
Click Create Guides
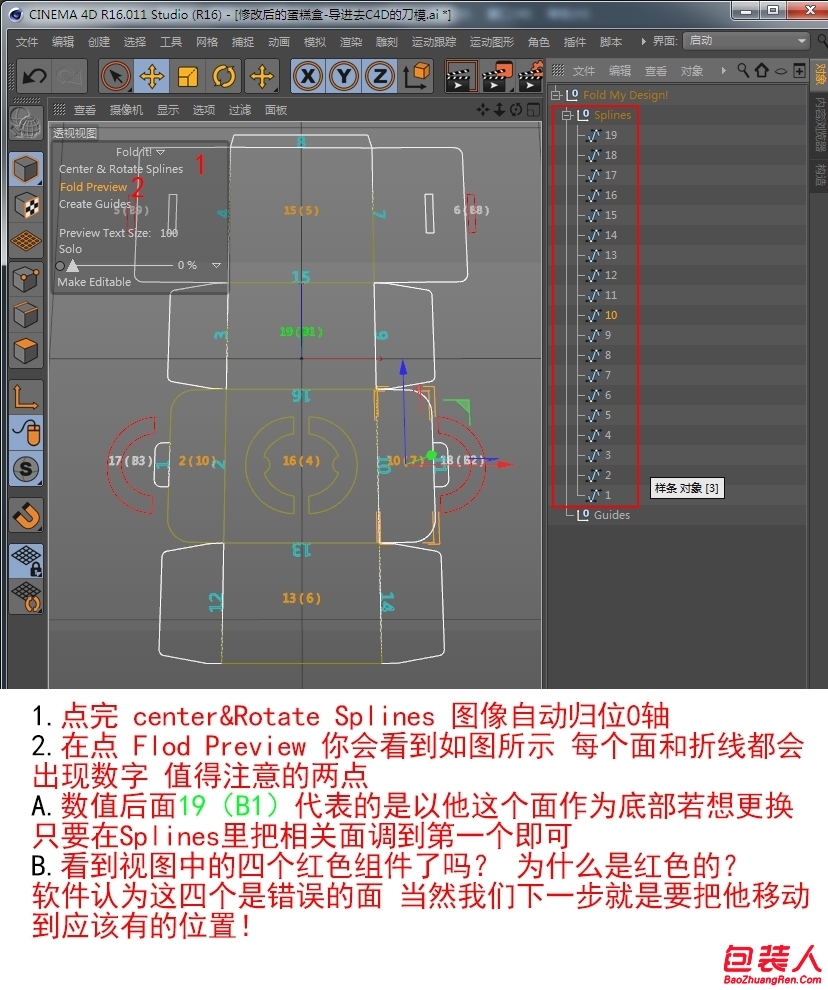pos(95,204)
